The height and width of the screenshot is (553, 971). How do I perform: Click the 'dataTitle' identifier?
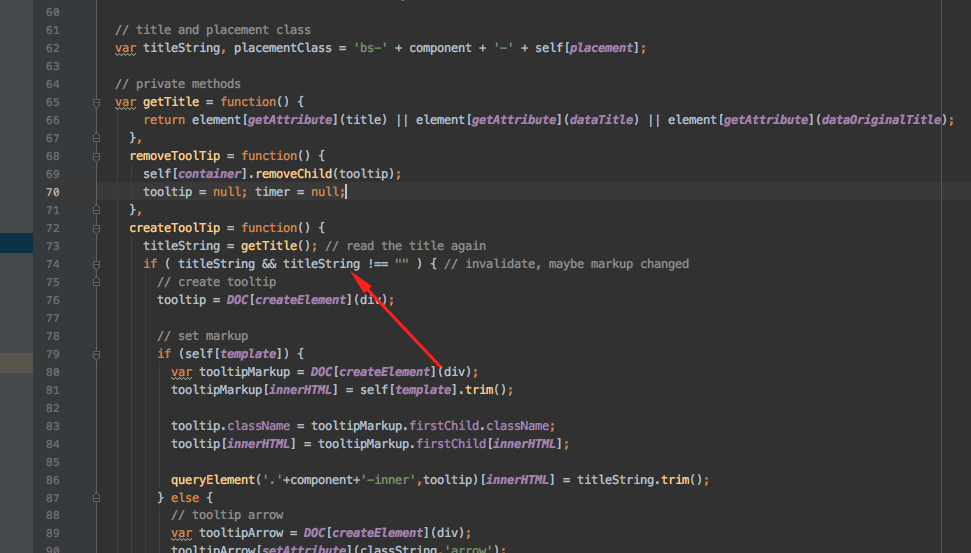click(x=601, y=120)
